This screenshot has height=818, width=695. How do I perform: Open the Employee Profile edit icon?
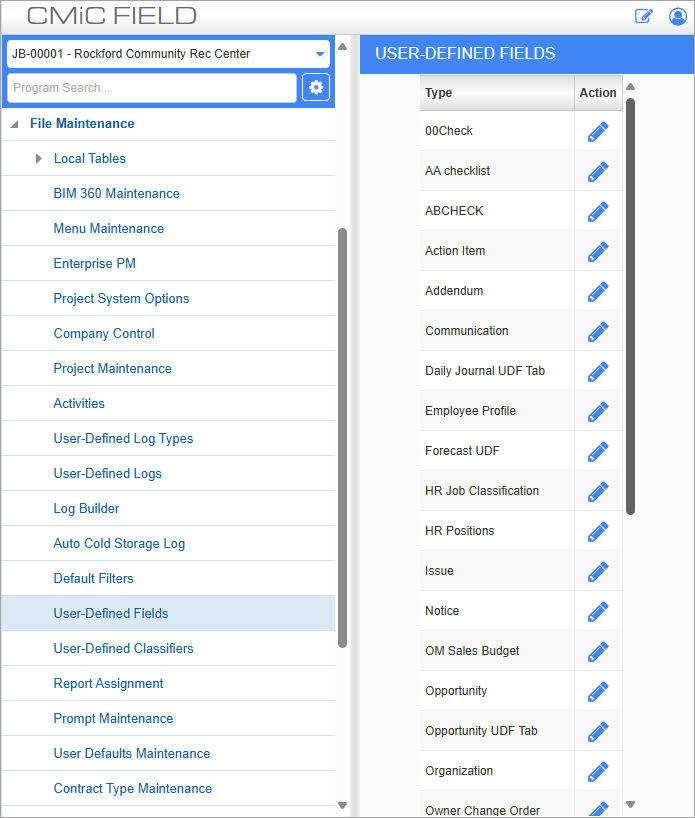[x=598, y=411]
